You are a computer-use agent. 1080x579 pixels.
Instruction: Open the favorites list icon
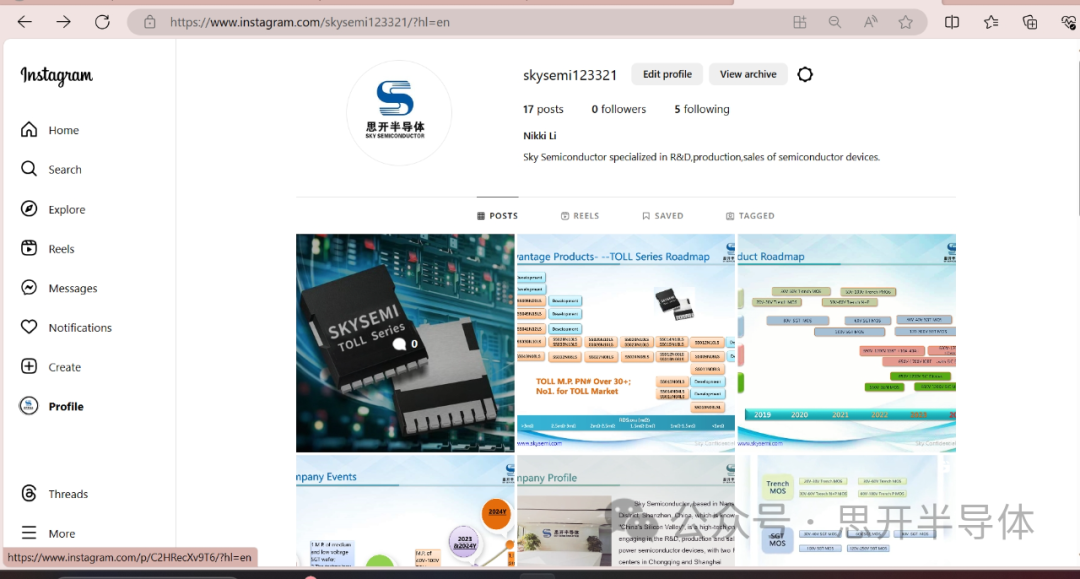(x=991, y=22)
